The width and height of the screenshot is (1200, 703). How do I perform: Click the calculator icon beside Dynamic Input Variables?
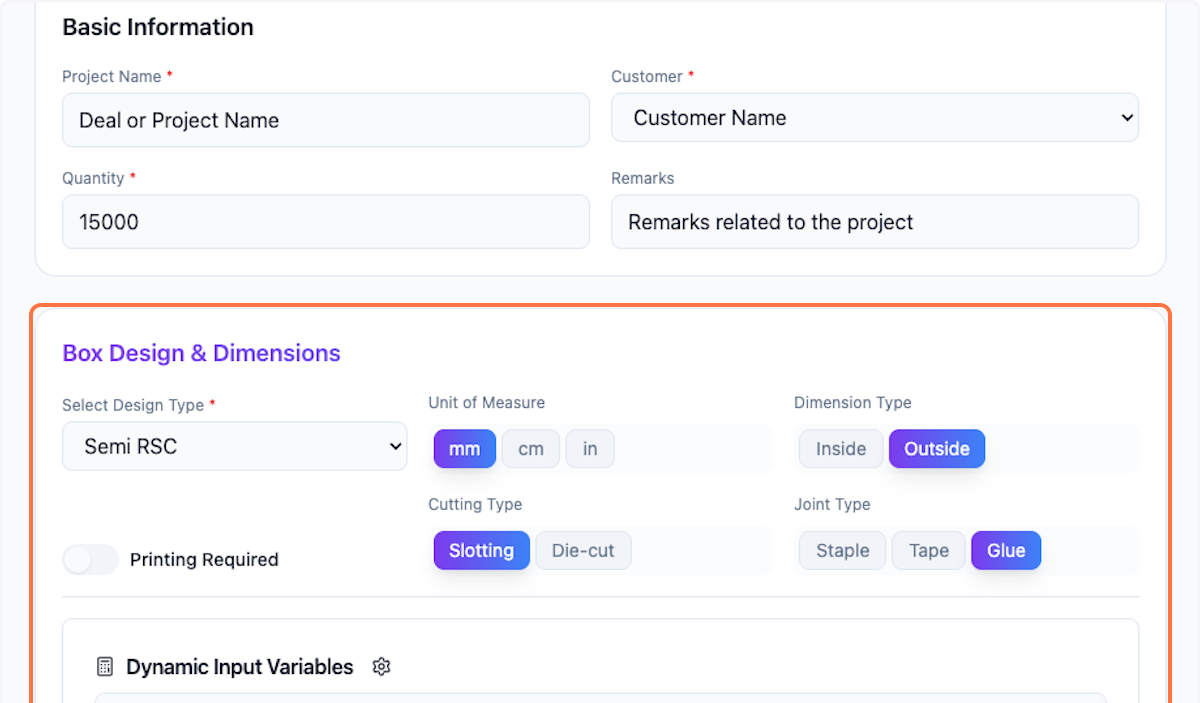105,667
